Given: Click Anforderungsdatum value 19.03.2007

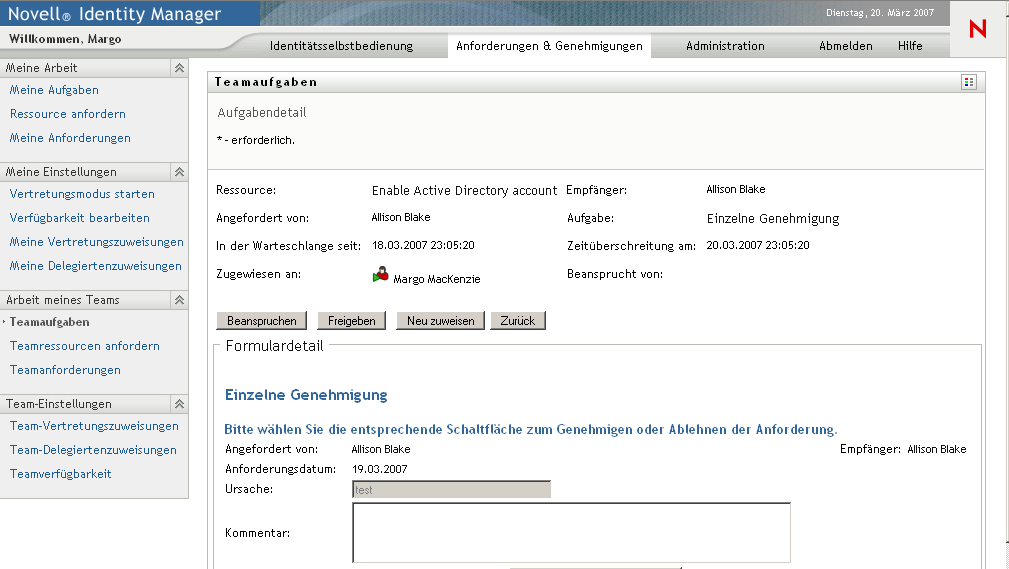Looking at the screenshot, I should [380, 469].
